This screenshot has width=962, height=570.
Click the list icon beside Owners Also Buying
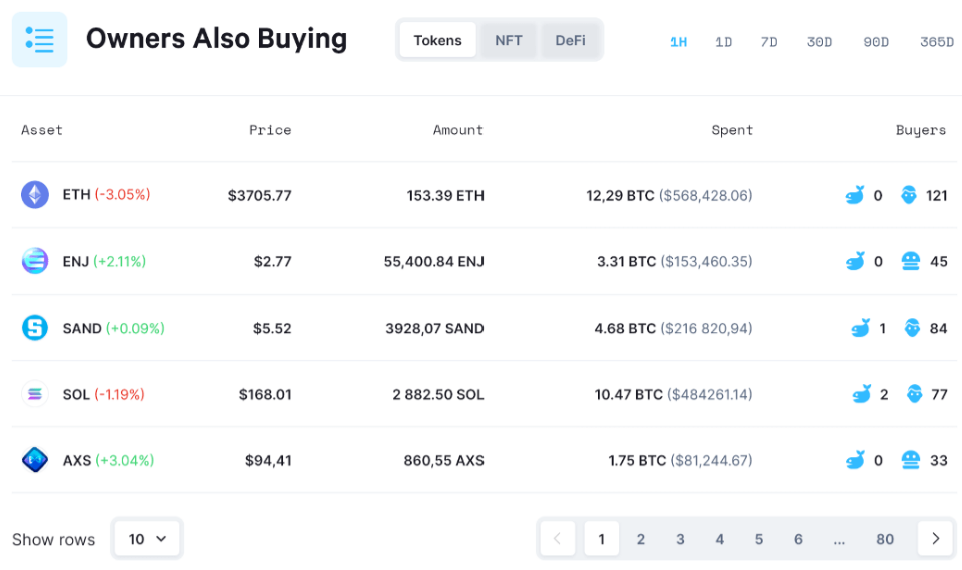pyautogui.click(x=39, y=40)
